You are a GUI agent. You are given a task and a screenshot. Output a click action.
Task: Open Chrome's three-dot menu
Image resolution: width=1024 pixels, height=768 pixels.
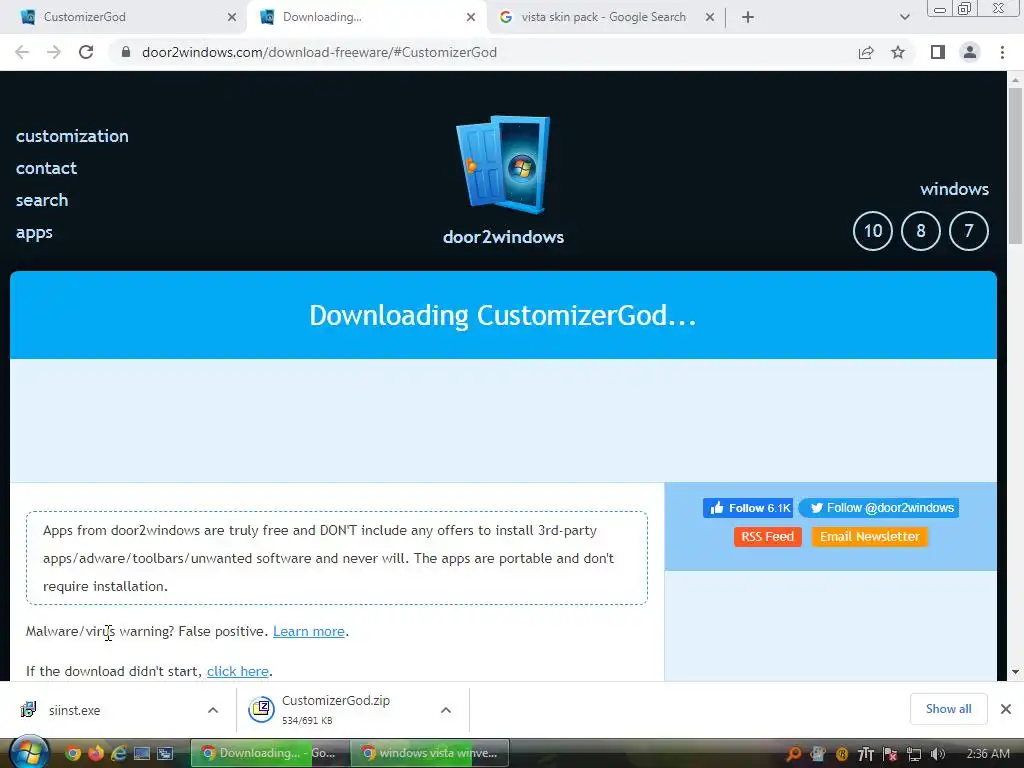(x=1002, y=52)
